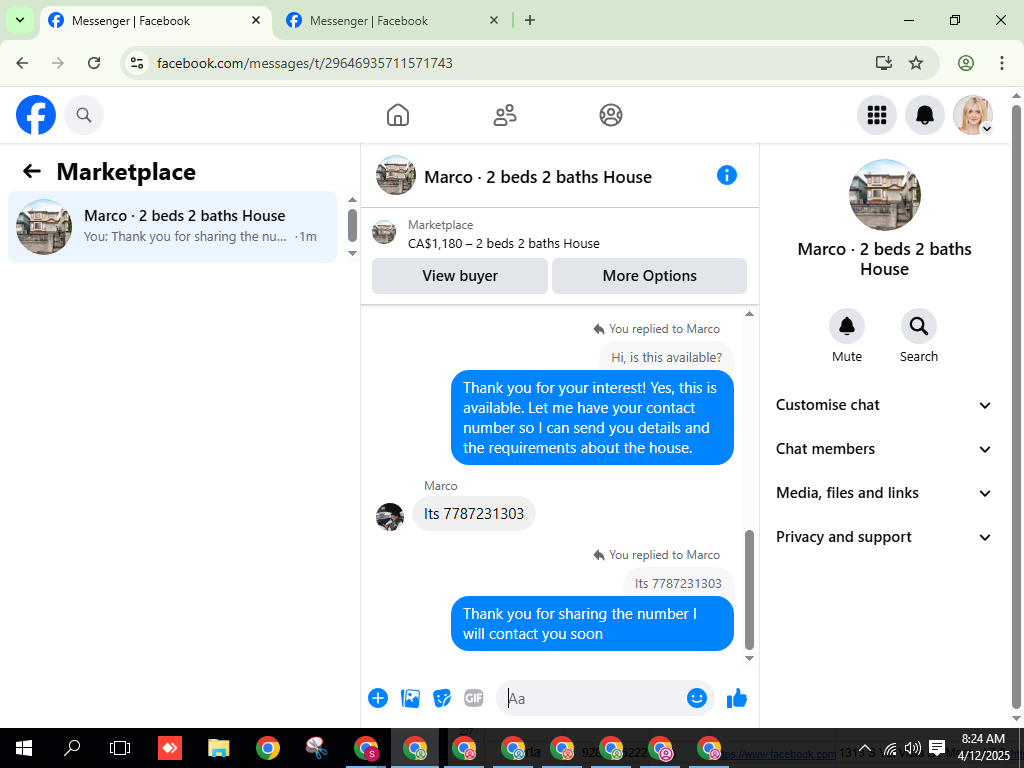Open the Windows Start button
This screenshot has height=768, width=1024.
[x=24, y=748]
